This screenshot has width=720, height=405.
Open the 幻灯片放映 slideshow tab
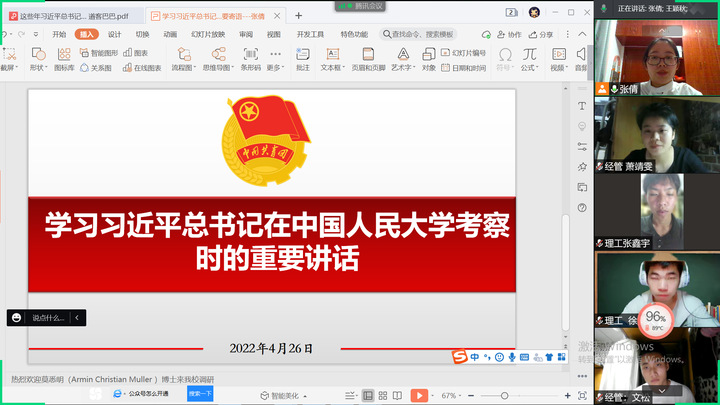click(208, 34)
